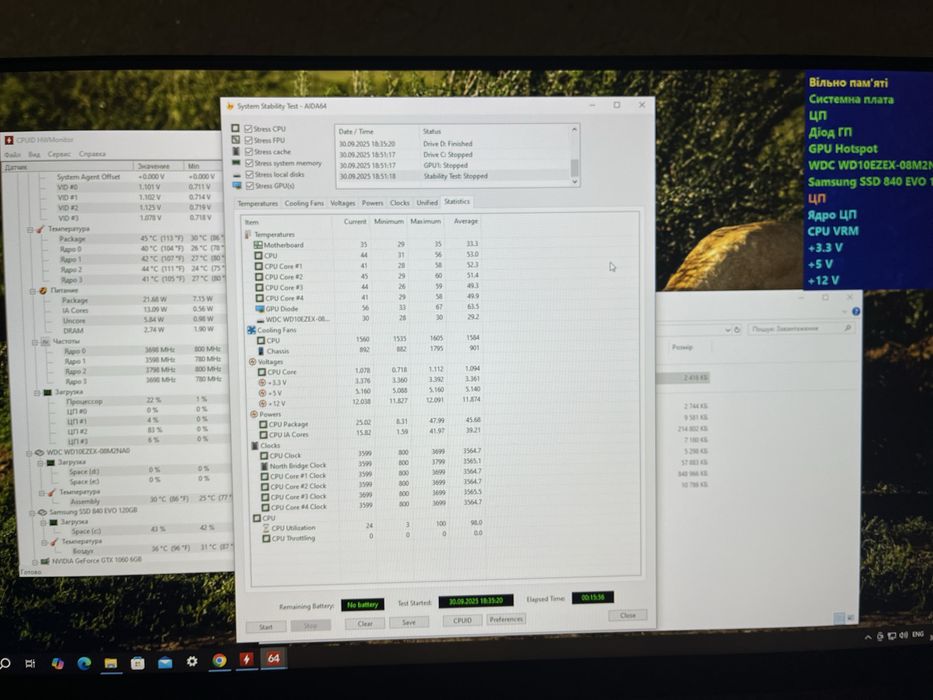Switch to Temperatures tab in AIDA64
The height and width of the screenshot is (700, 933).
coord(258,204)
